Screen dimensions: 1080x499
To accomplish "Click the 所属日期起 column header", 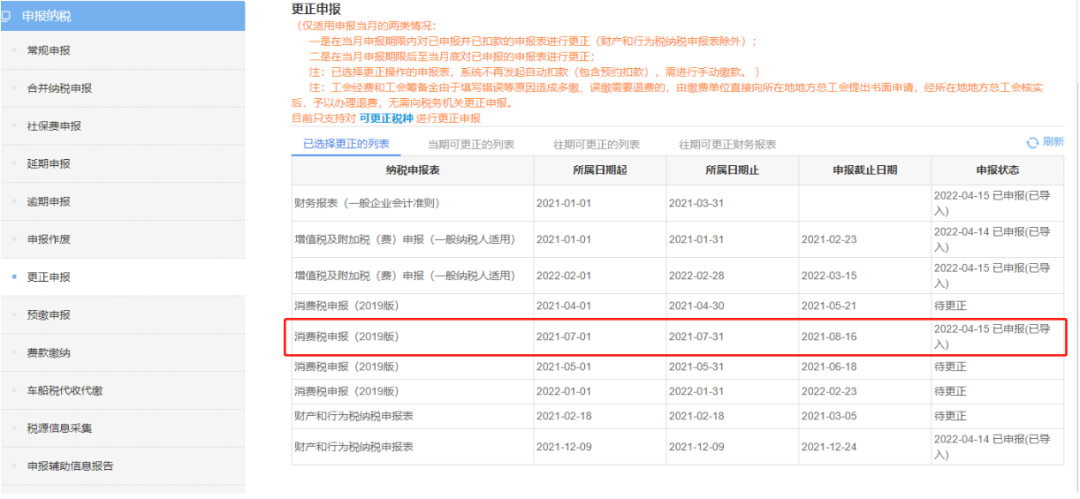I will click(600, 170).
